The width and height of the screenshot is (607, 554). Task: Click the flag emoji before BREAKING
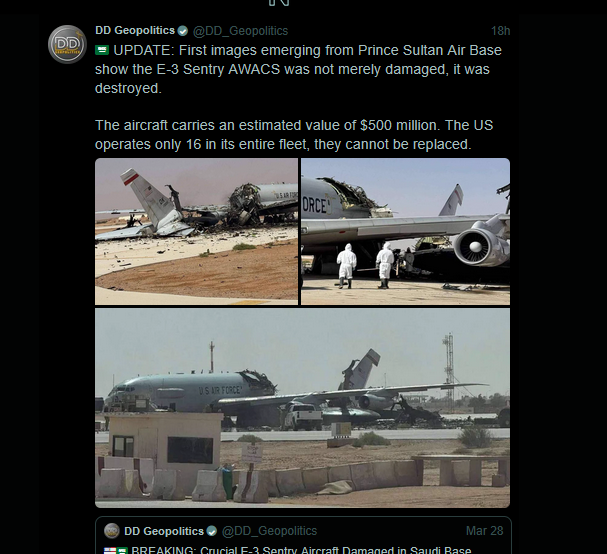pos(111,549)
